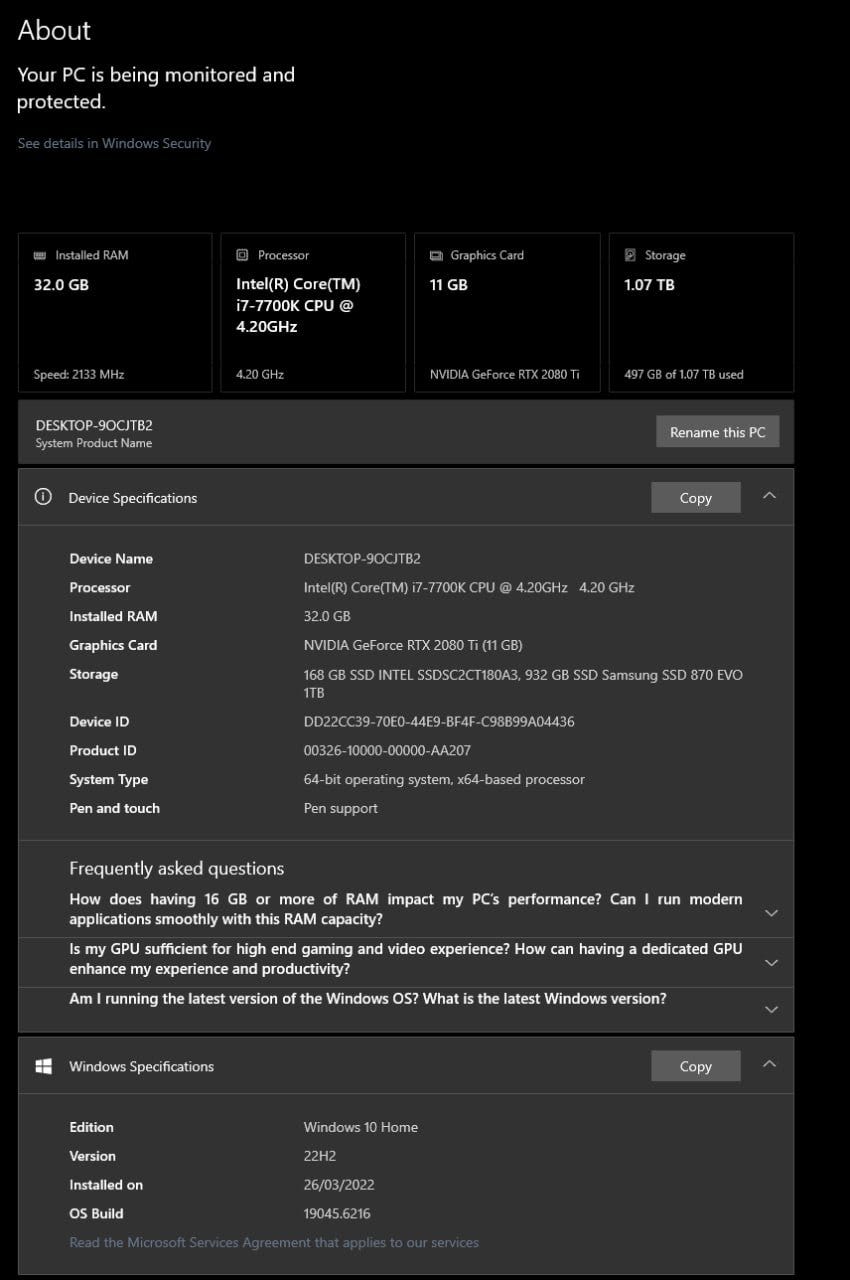Select the Installed RAM 32.0 GB card
Viewport: 850px width, 1280px height.
[x=115, y=313]
